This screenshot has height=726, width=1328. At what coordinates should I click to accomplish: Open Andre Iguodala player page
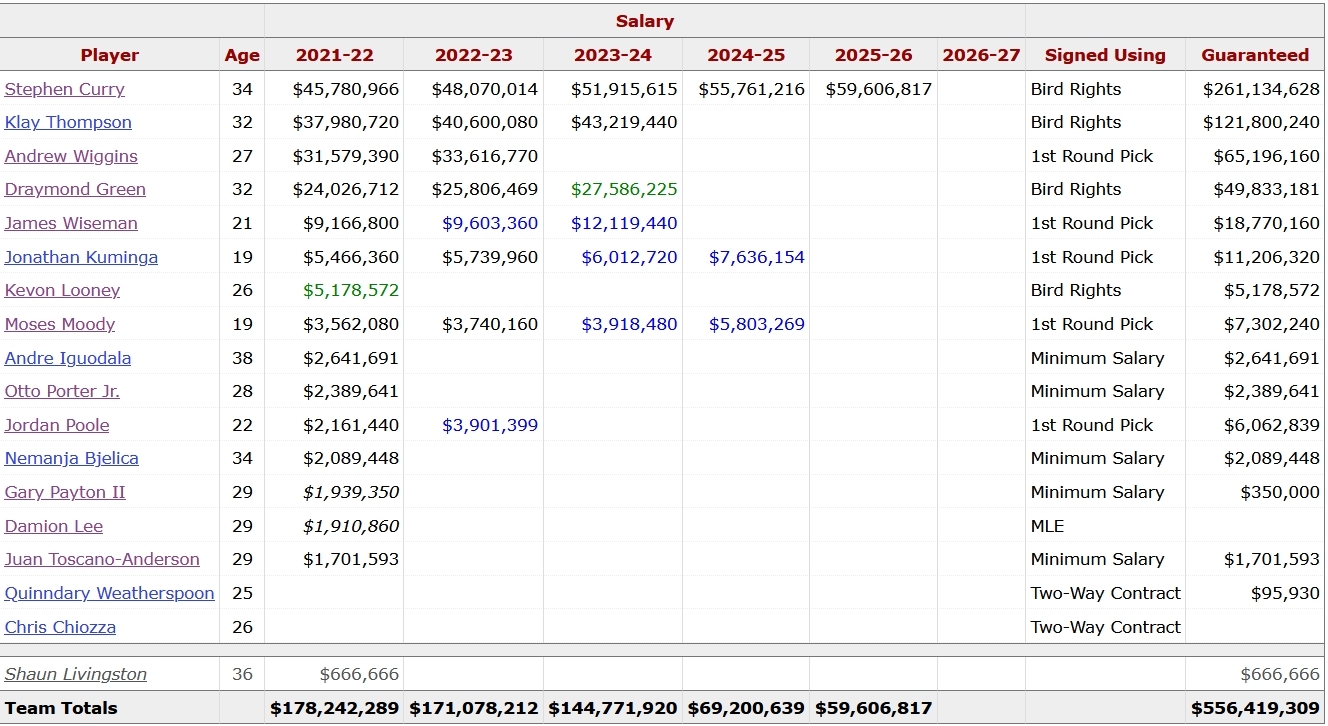pos(68,358)
